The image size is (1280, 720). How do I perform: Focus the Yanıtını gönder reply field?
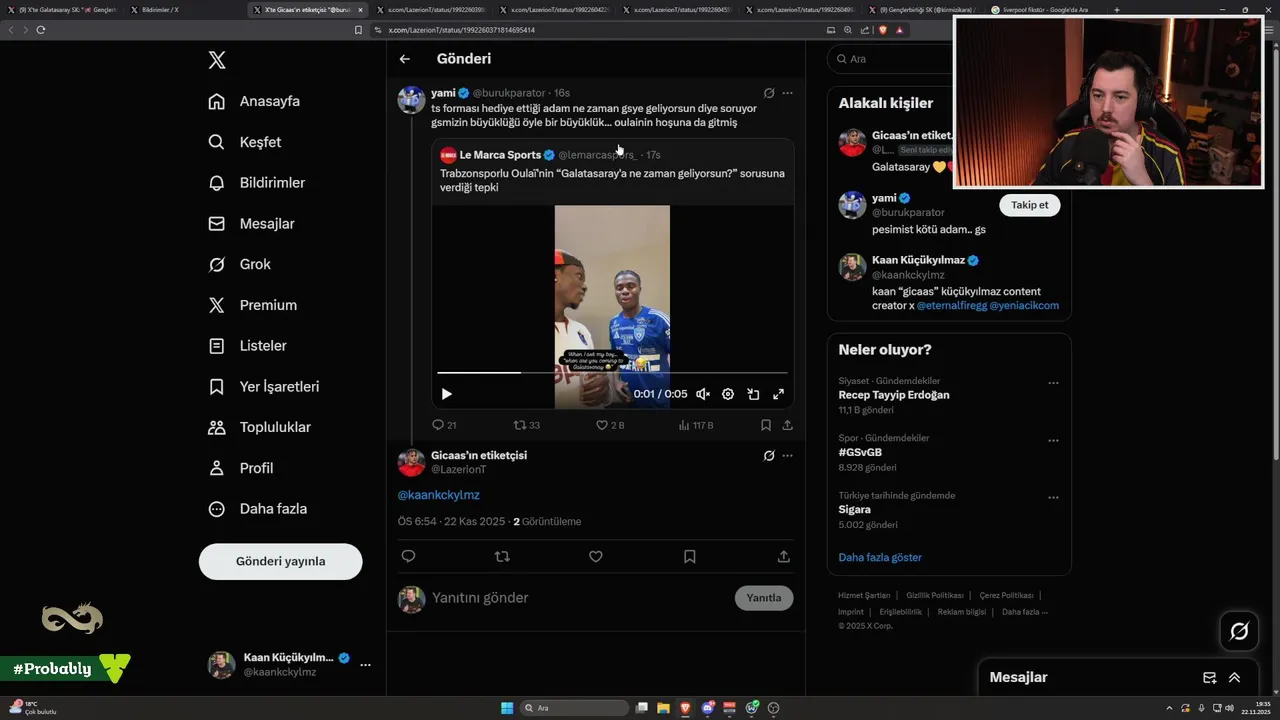click(x=580, y=598)
